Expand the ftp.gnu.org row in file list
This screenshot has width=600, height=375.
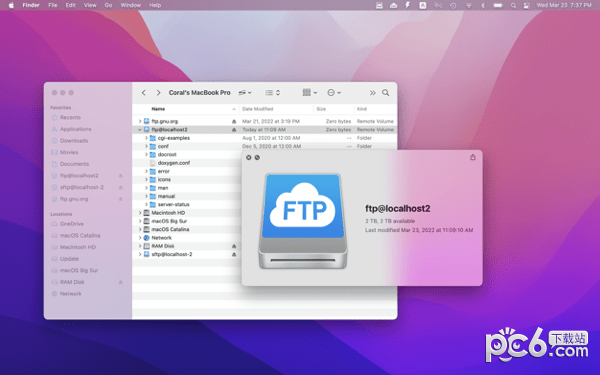[x=140, y=121]
